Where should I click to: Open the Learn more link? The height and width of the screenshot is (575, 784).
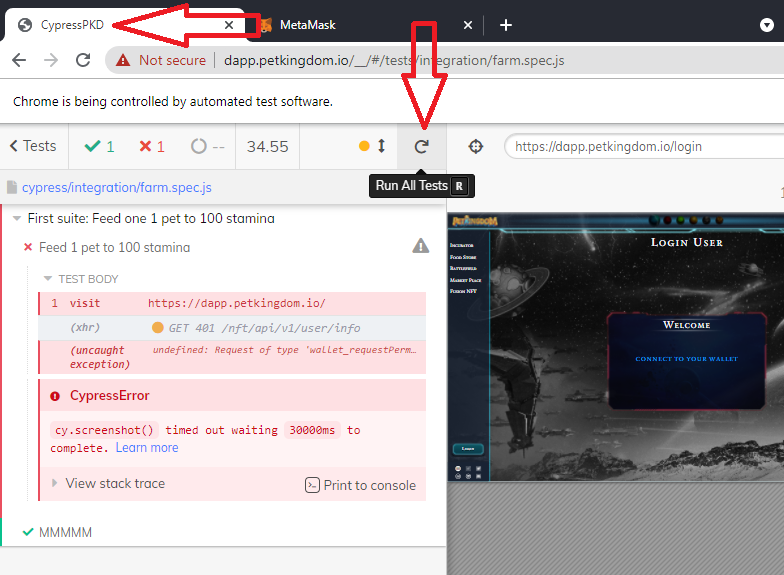(x=147, y=448)
